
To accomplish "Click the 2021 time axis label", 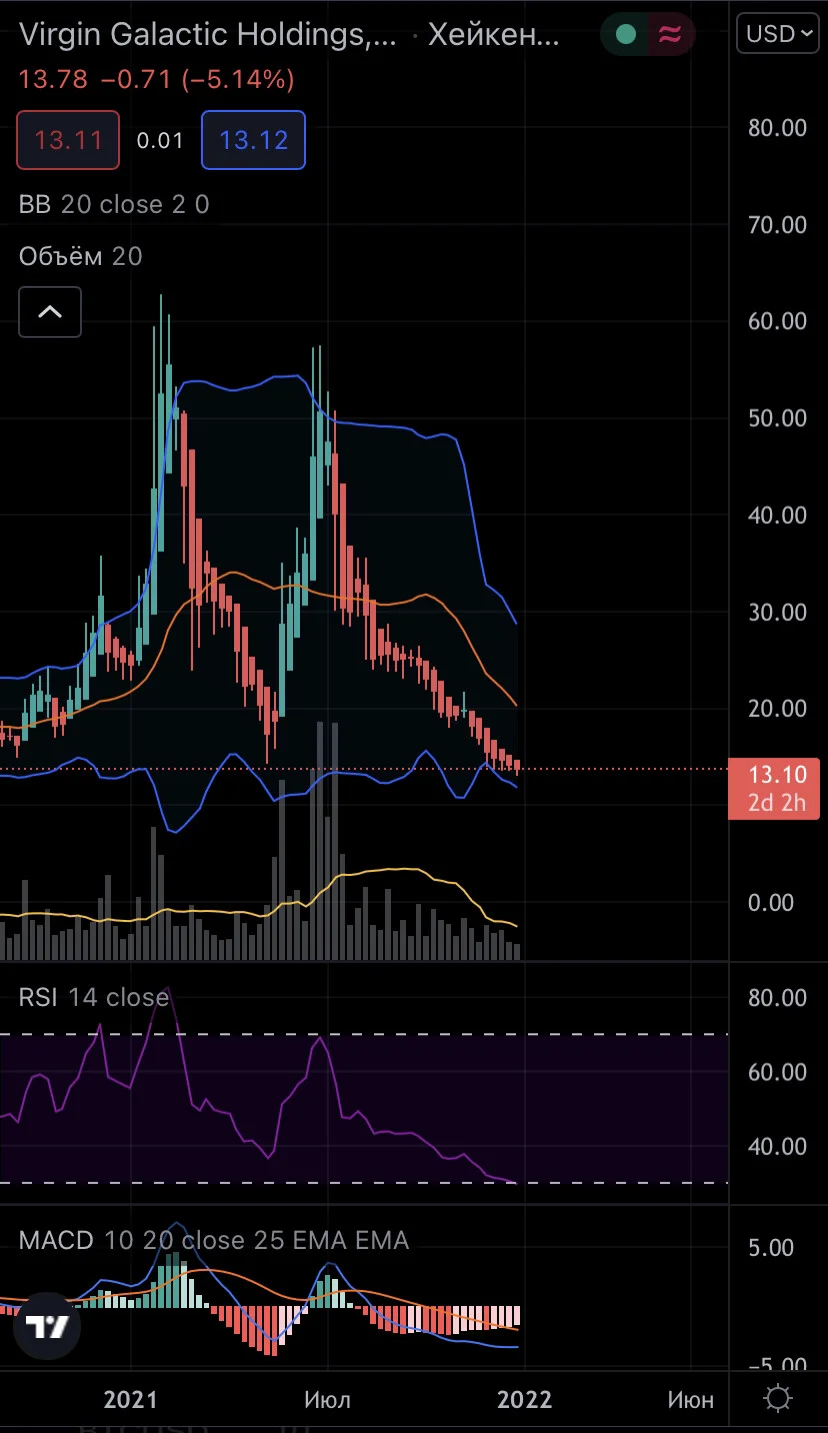I will (x=131, y=1399).
